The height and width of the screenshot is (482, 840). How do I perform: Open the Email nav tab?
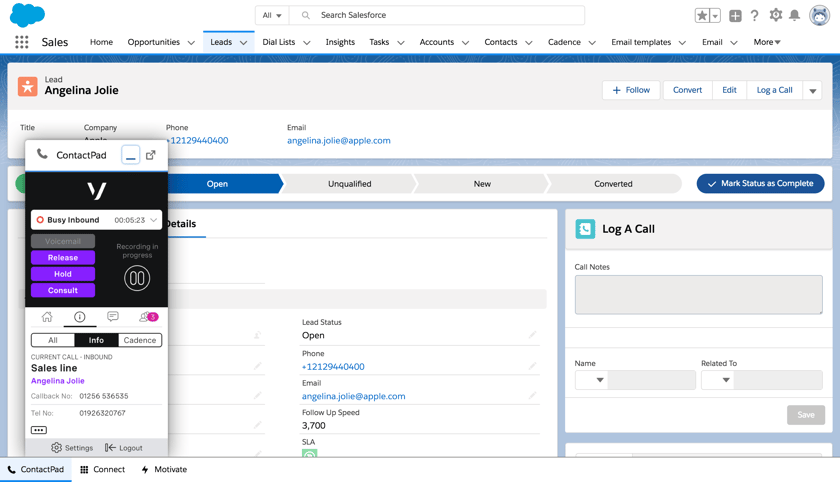[712, 42]
